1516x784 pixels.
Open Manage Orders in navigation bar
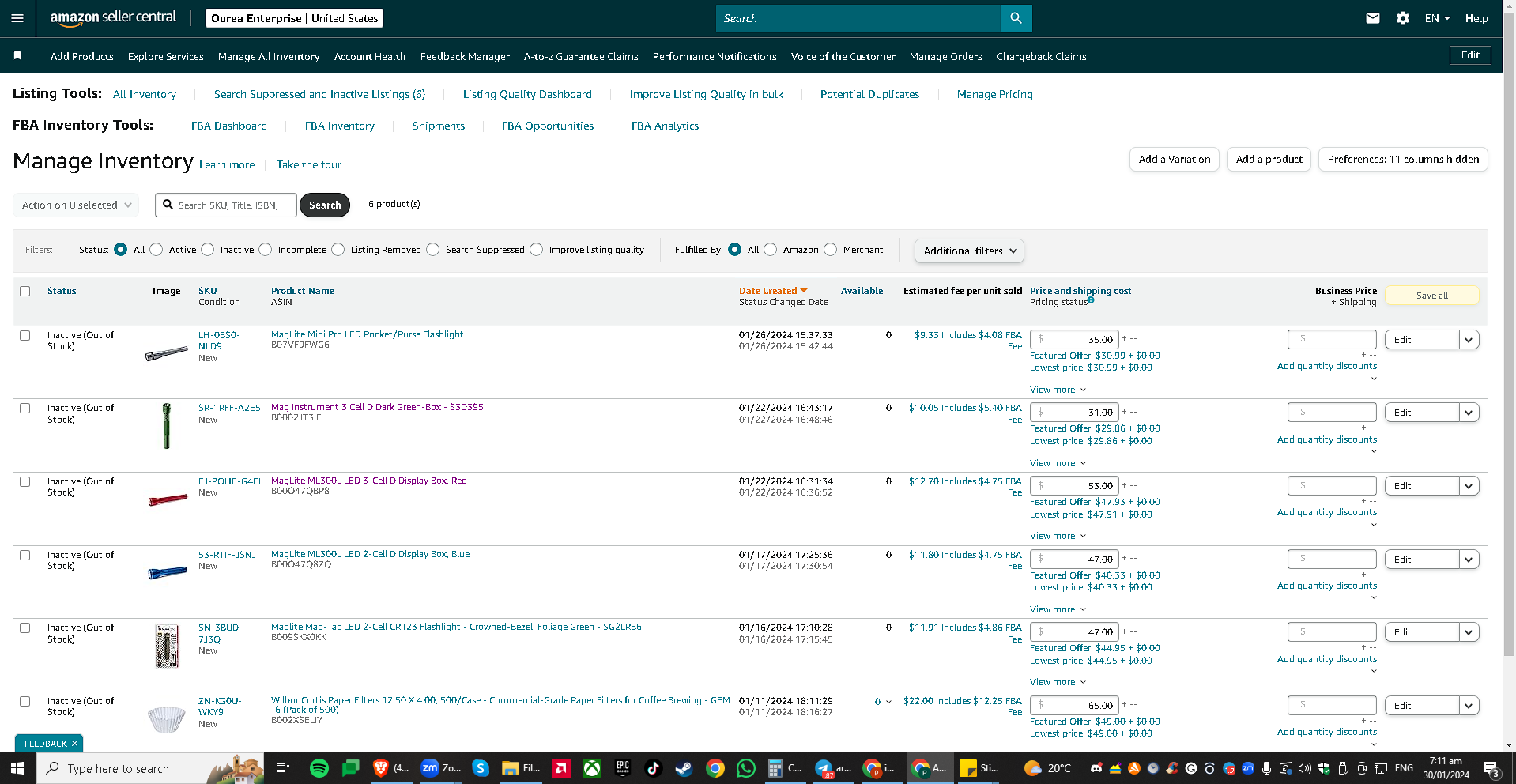945,56
